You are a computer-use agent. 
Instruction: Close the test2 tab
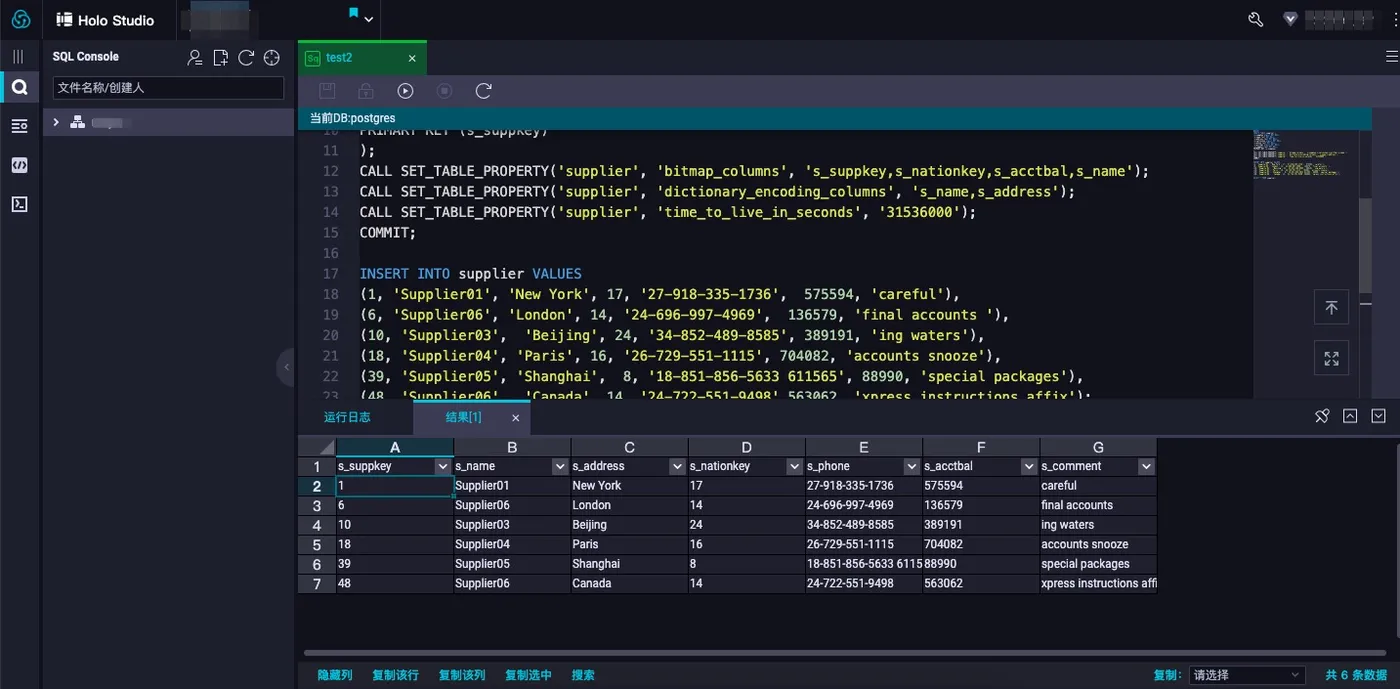(412, 58)
